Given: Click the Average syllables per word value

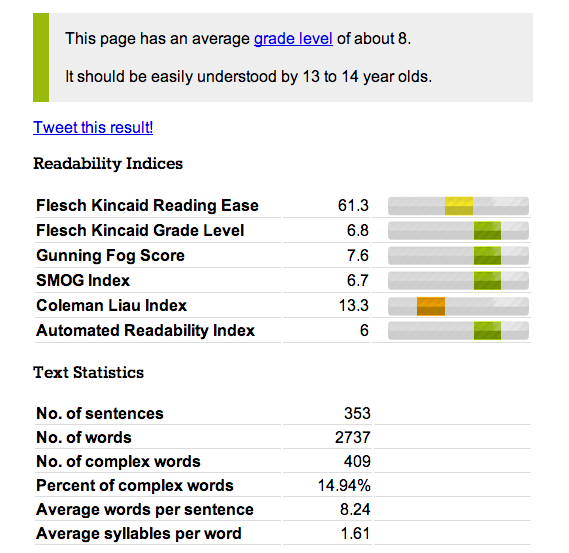Looking at the screenshot, I should pyautogui.click(x=356, y=534).
